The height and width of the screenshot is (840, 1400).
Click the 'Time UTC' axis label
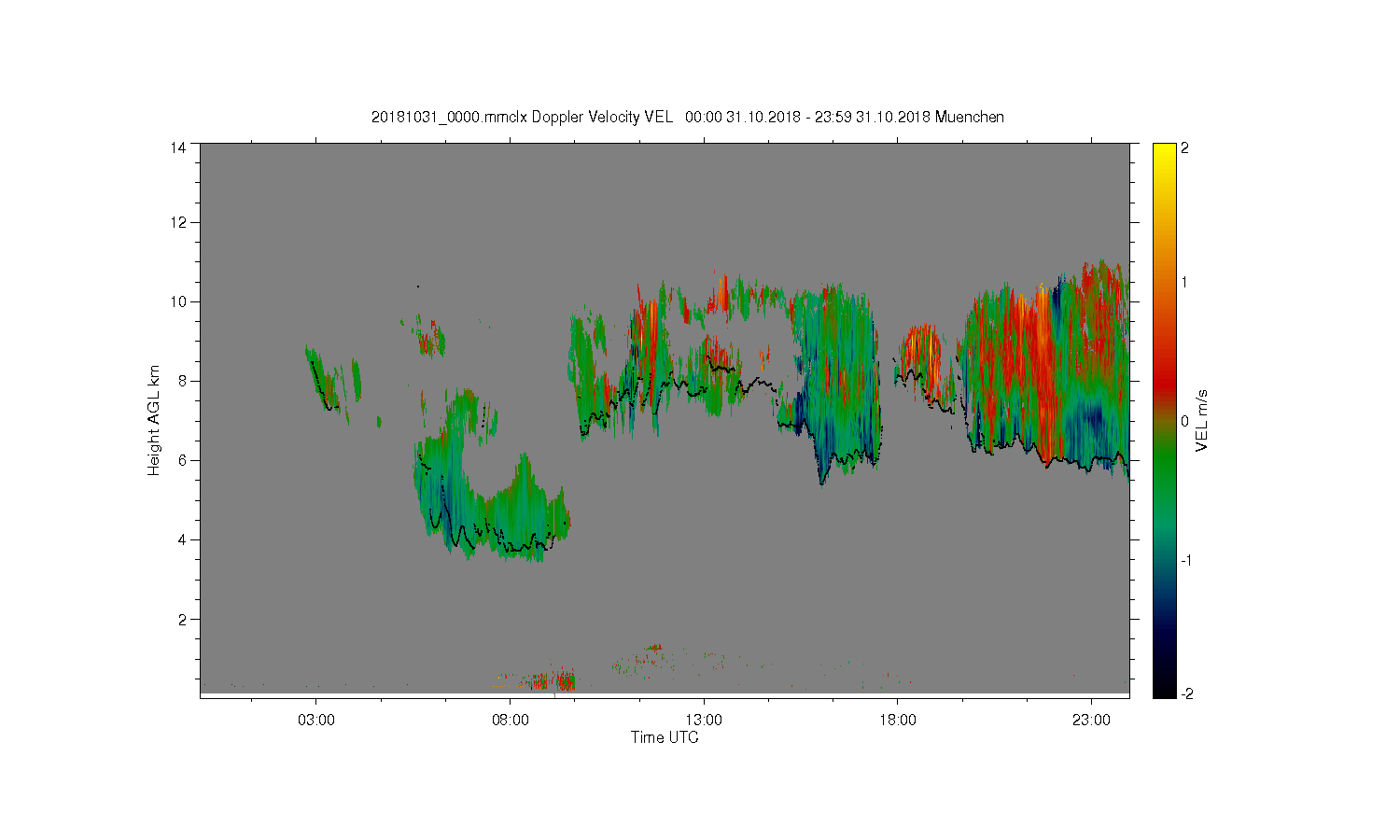(665, 737)
